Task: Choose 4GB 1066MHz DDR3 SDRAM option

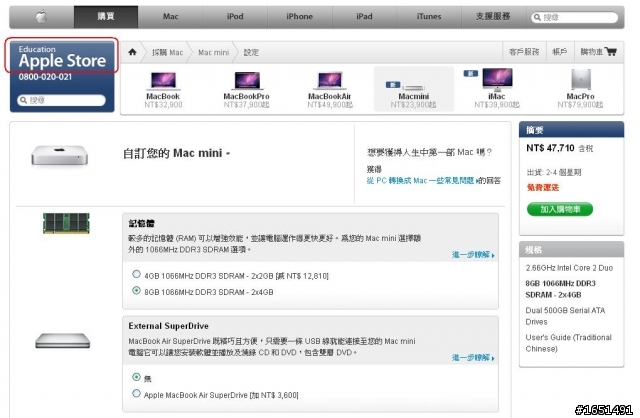Action: (136, 274)
